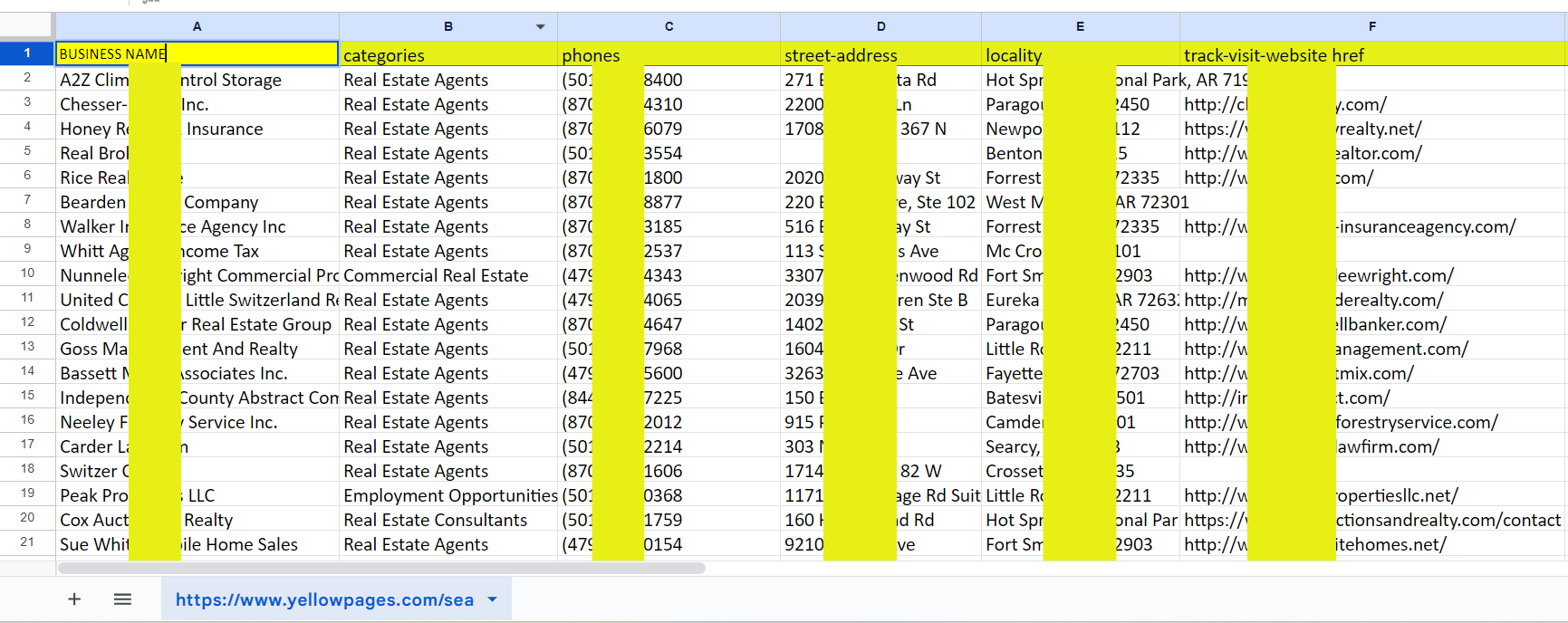Image resolution: width=1568 pixels, height=623 pixels.
Task: Select column F header
Action: (1371, 27)
